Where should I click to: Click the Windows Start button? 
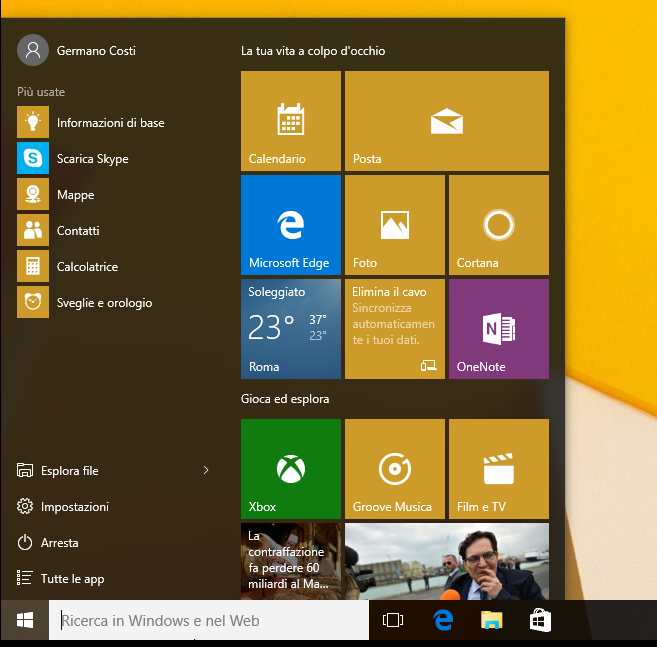coord(25,620)
